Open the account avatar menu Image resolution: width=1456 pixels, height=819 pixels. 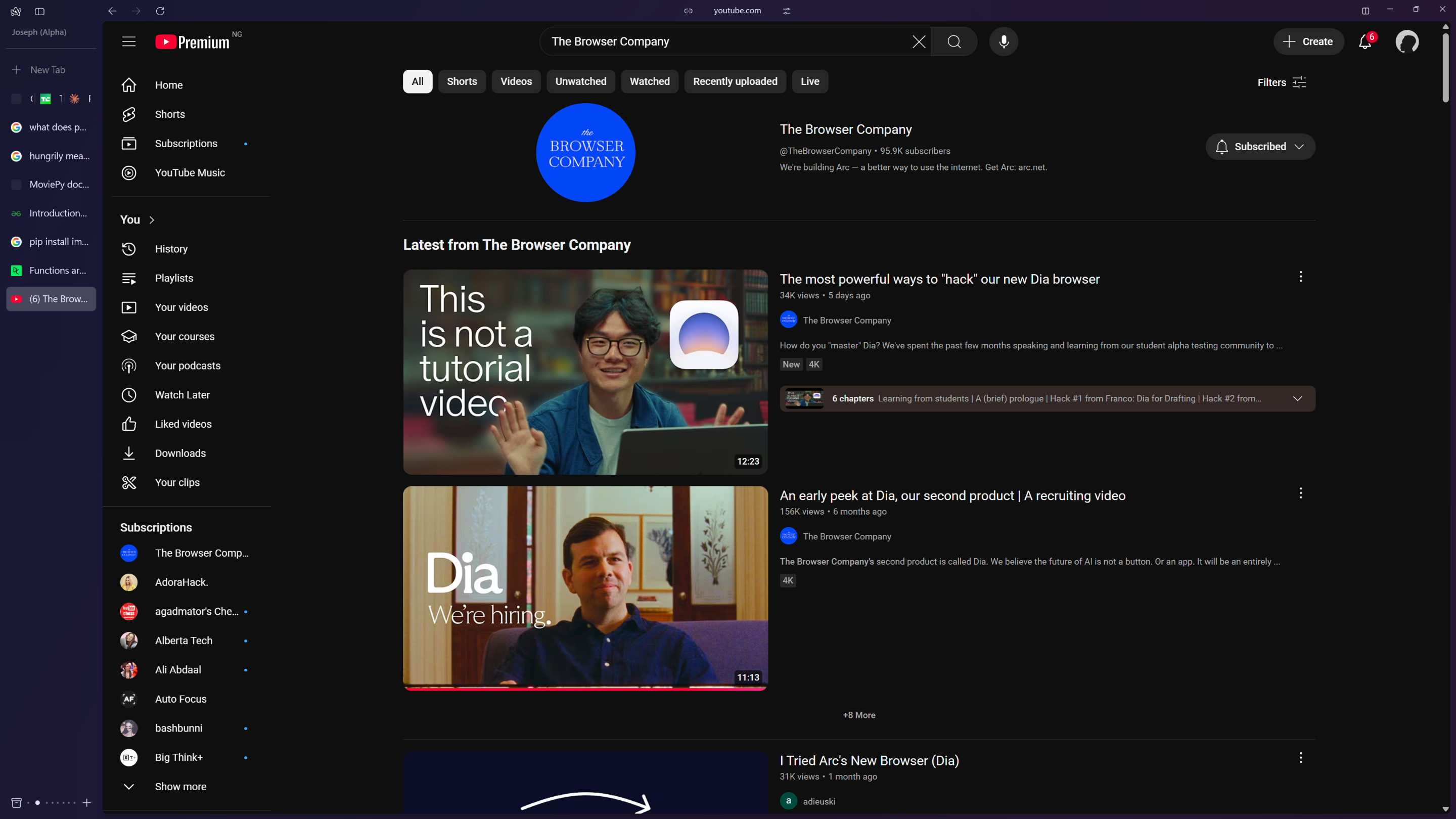tap(1407, 41)
